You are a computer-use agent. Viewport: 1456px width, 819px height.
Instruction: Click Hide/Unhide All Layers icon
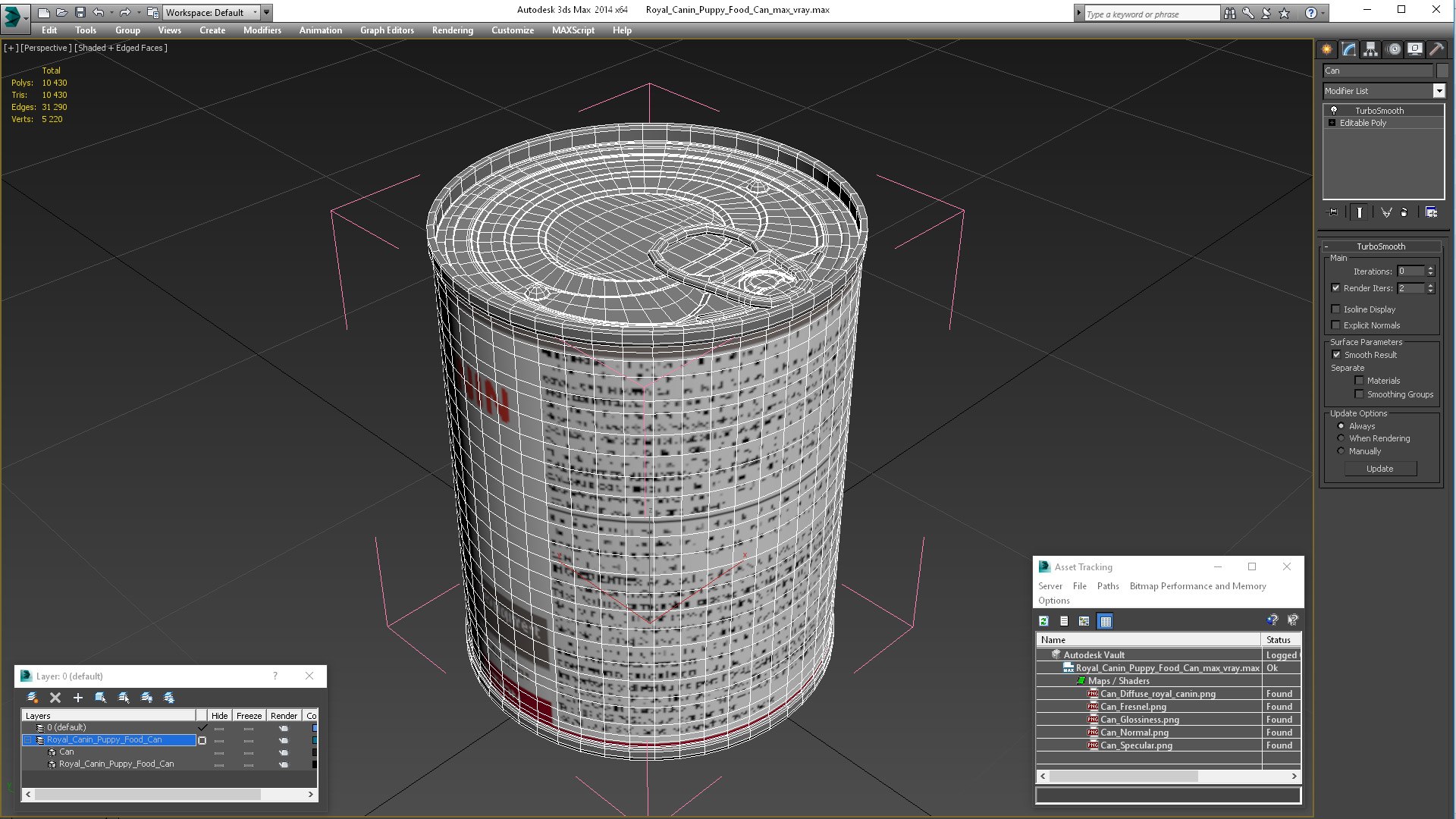pyautogui.click(x=146, y=698)
